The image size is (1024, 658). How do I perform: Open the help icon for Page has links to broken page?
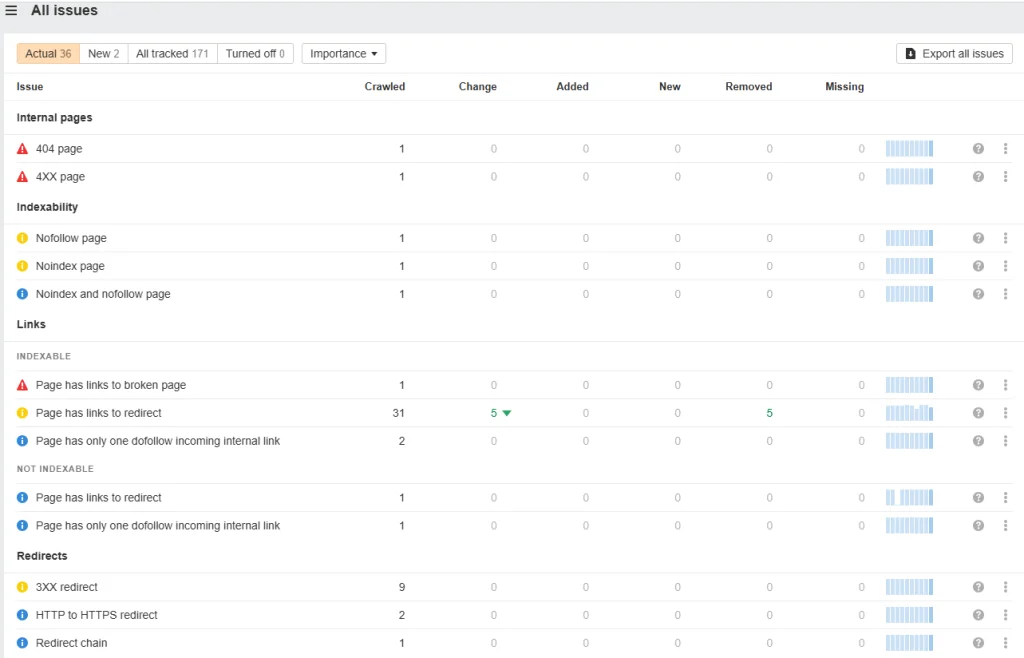coord(978,385)
